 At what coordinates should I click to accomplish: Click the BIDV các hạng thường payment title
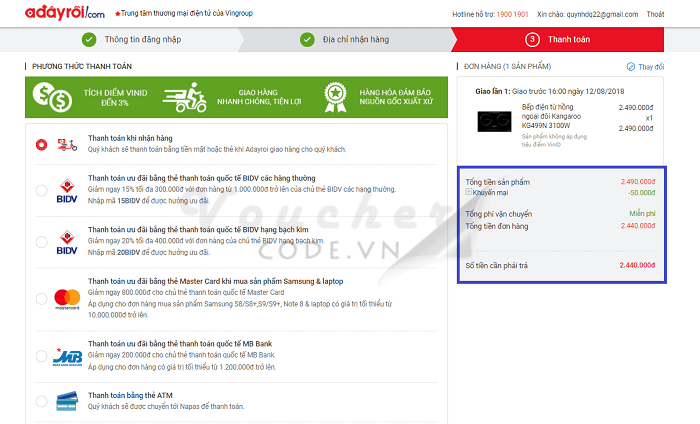tap(202, 178)
